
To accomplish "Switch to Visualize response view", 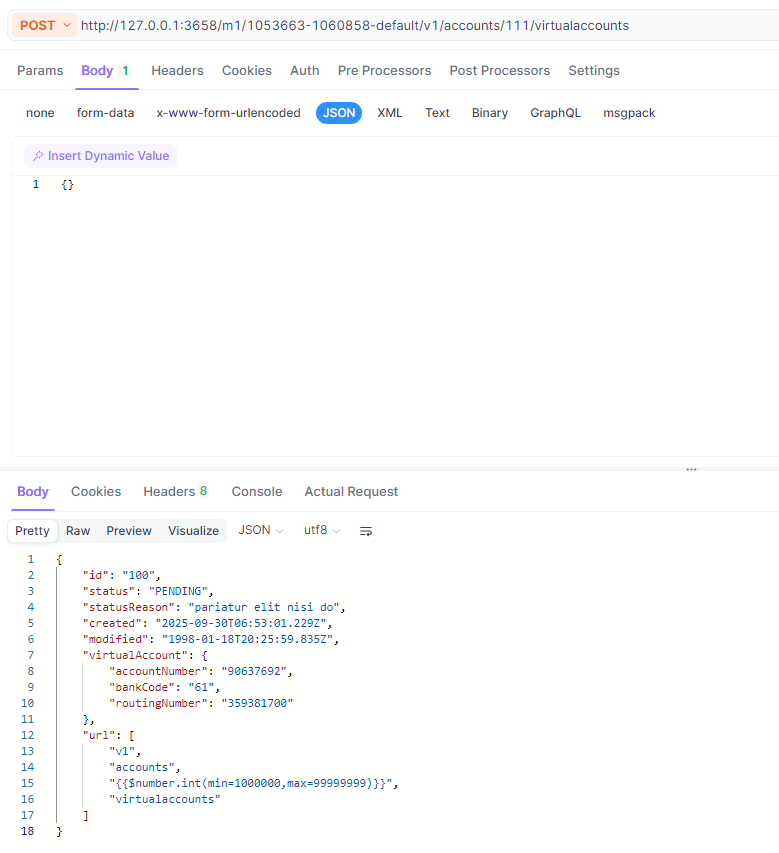I will pyautogui.click(x=193, y=531).
